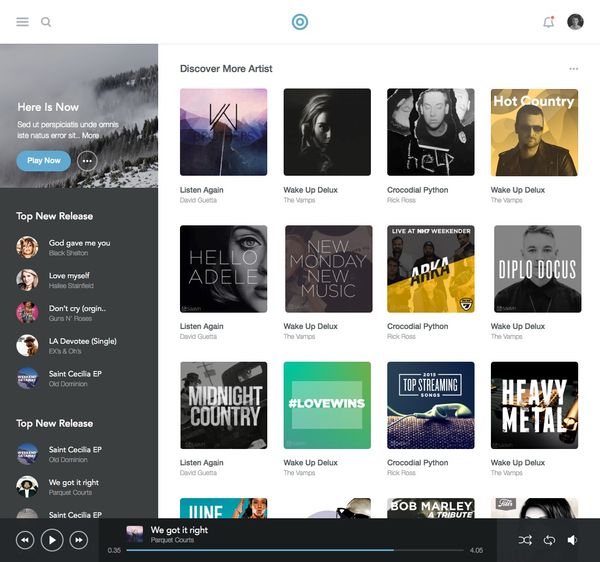This screenshot has height=562, width=600.
Task: Select 'Don't cry (orgin..' track
Action: 79,313
